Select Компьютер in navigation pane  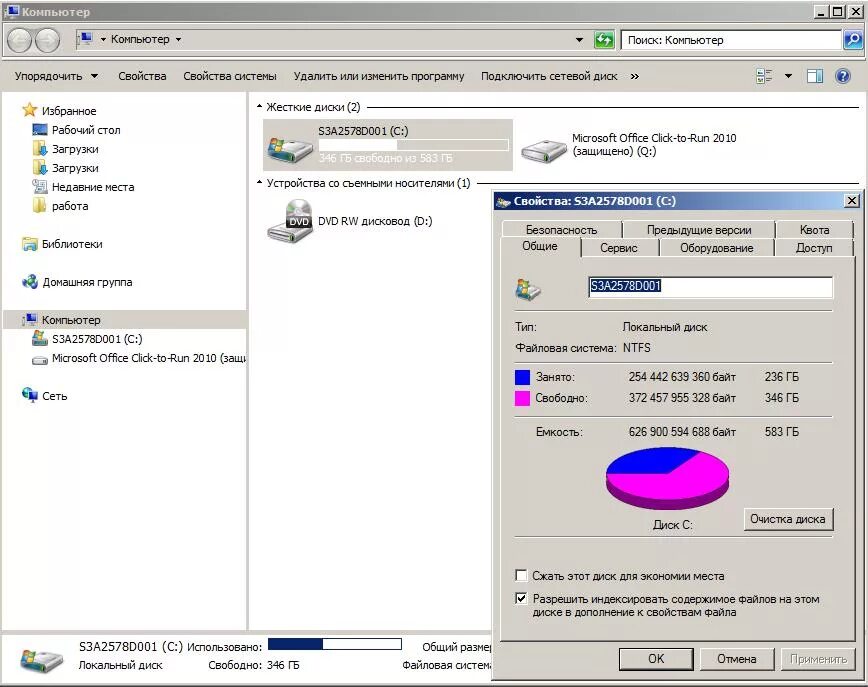coord(71,320)
